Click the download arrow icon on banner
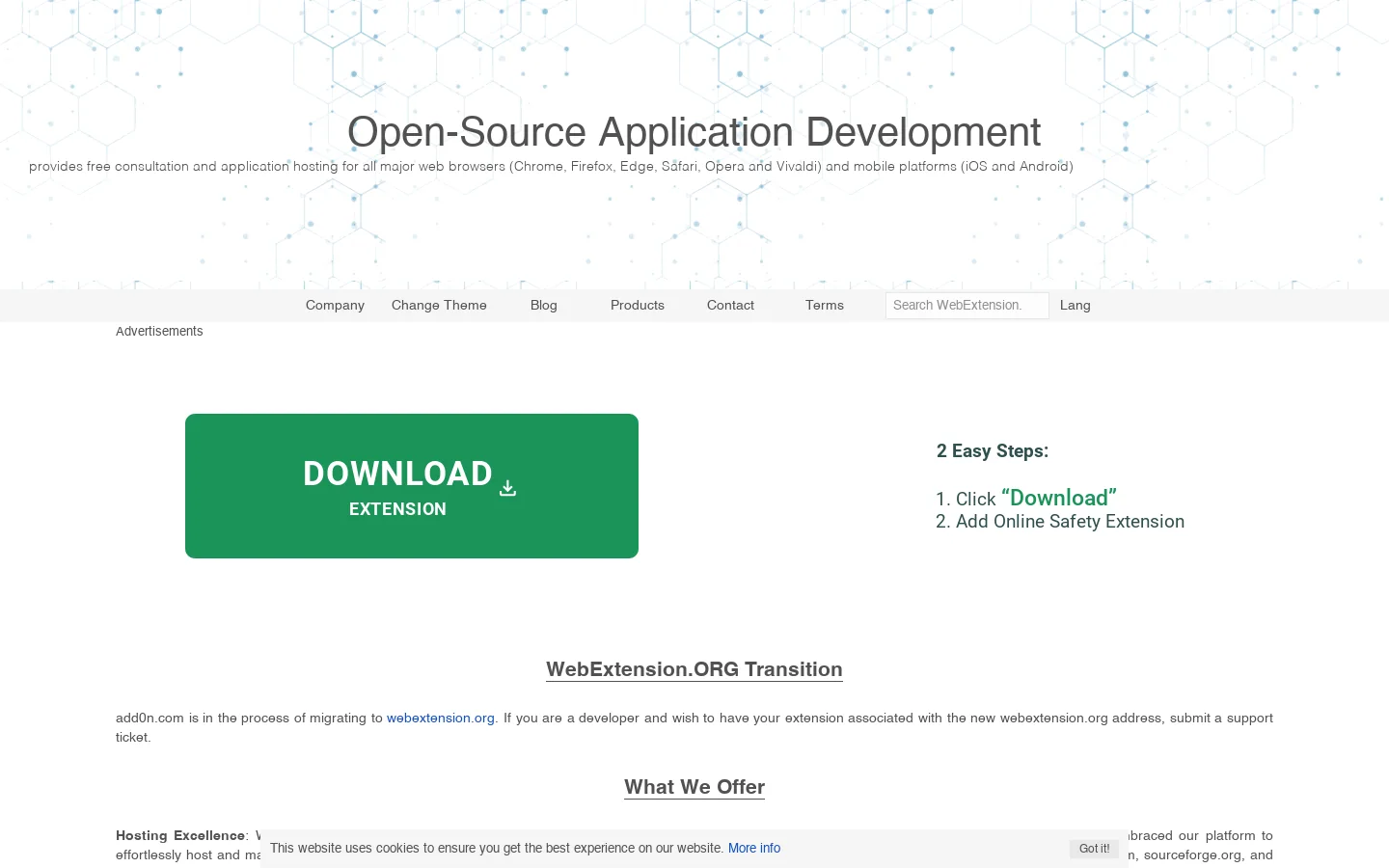1389x868 pixels. pyautogui.click(x=508, y=488)
